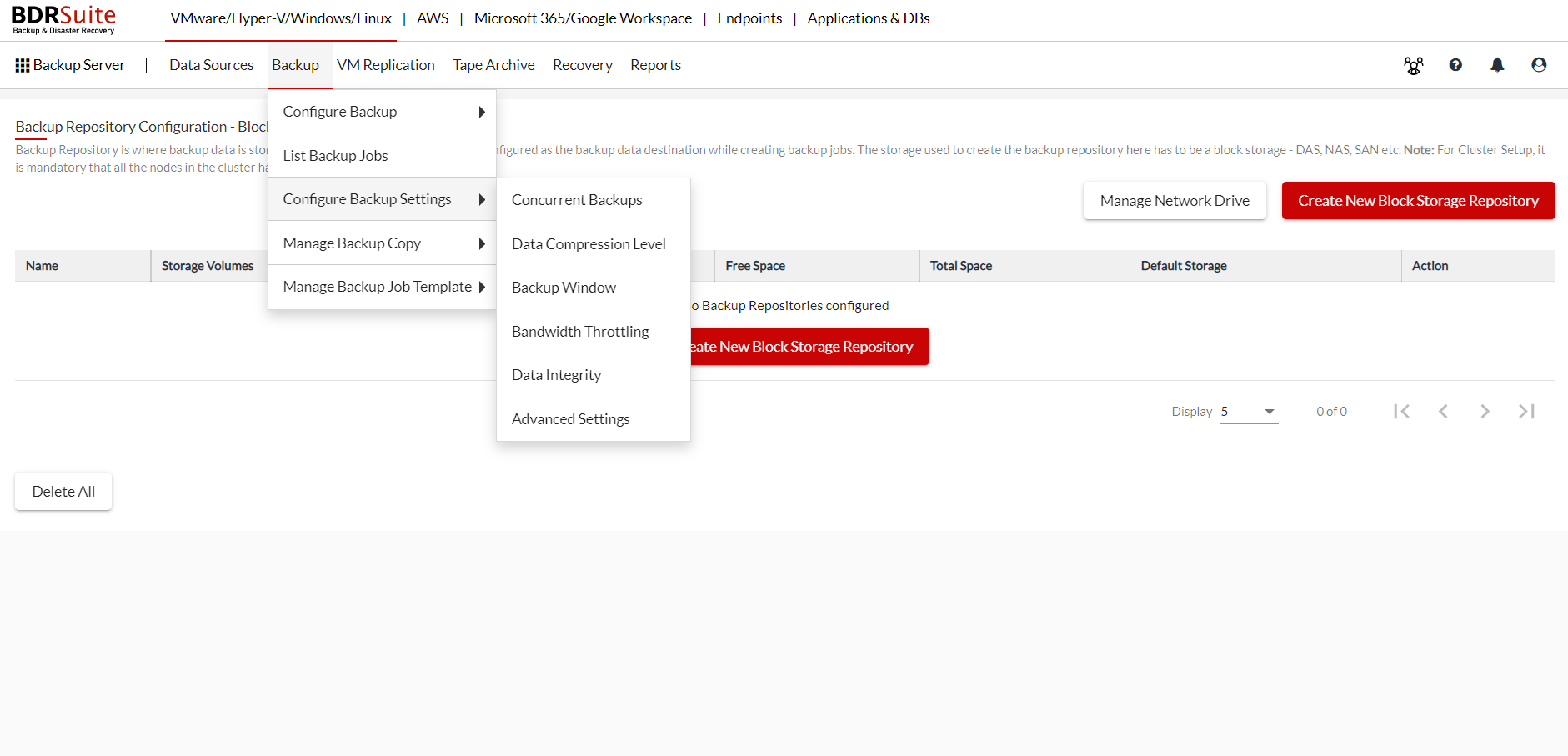Go to the previous page arrow
This screenshot has height=756, width=1568.
1443,411
